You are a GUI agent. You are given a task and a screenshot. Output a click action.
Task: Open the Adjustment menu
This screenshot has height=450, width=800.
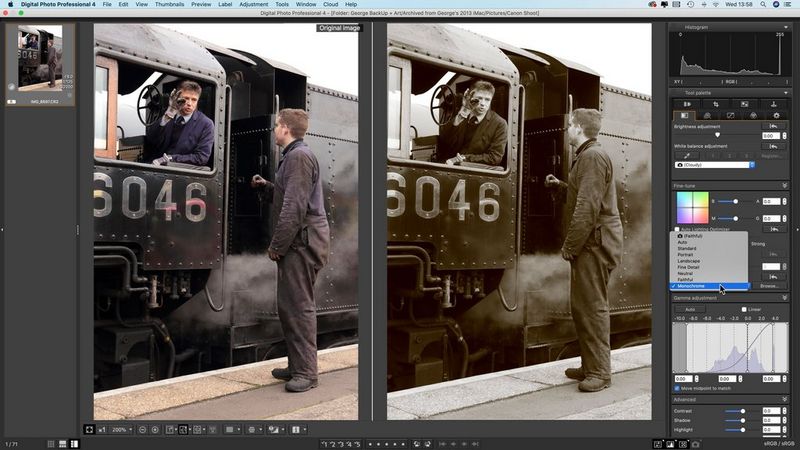(253, 4)
